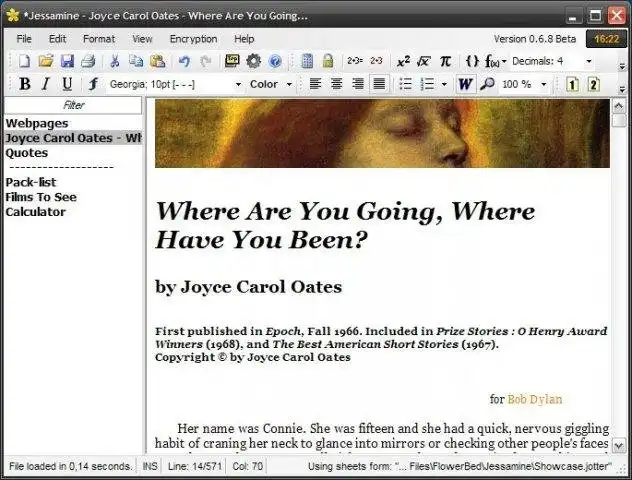The width and height of the screenshot is (632, 480).
Task: Click the Filter input field
Action: (x=73, y=106)
